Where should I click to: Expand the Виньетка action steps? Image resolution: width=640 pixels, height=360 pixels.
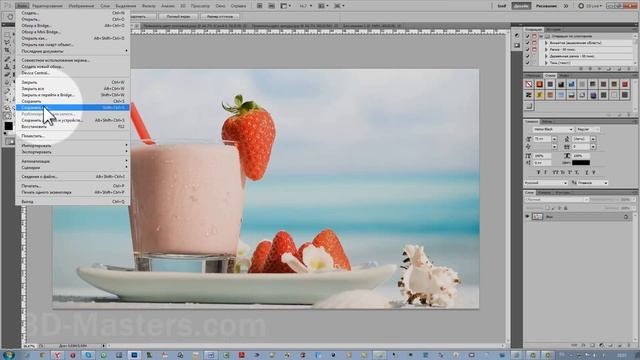tap(546, 43)
